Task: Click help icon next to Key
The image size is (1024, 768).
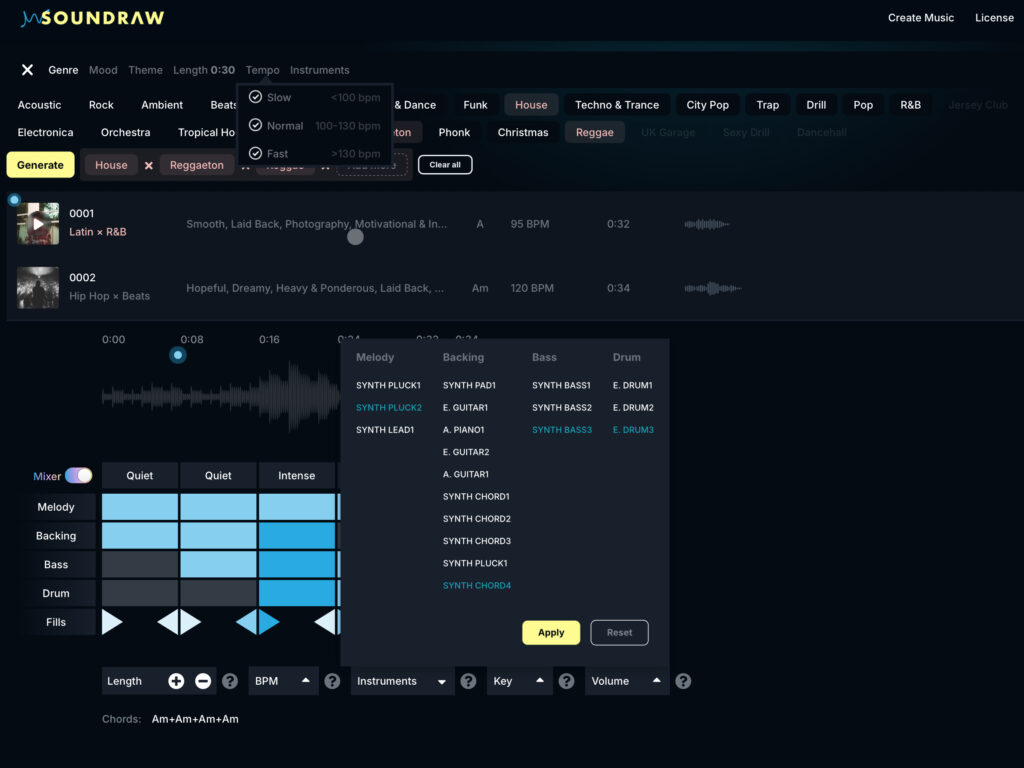Action: coord(566,681)
